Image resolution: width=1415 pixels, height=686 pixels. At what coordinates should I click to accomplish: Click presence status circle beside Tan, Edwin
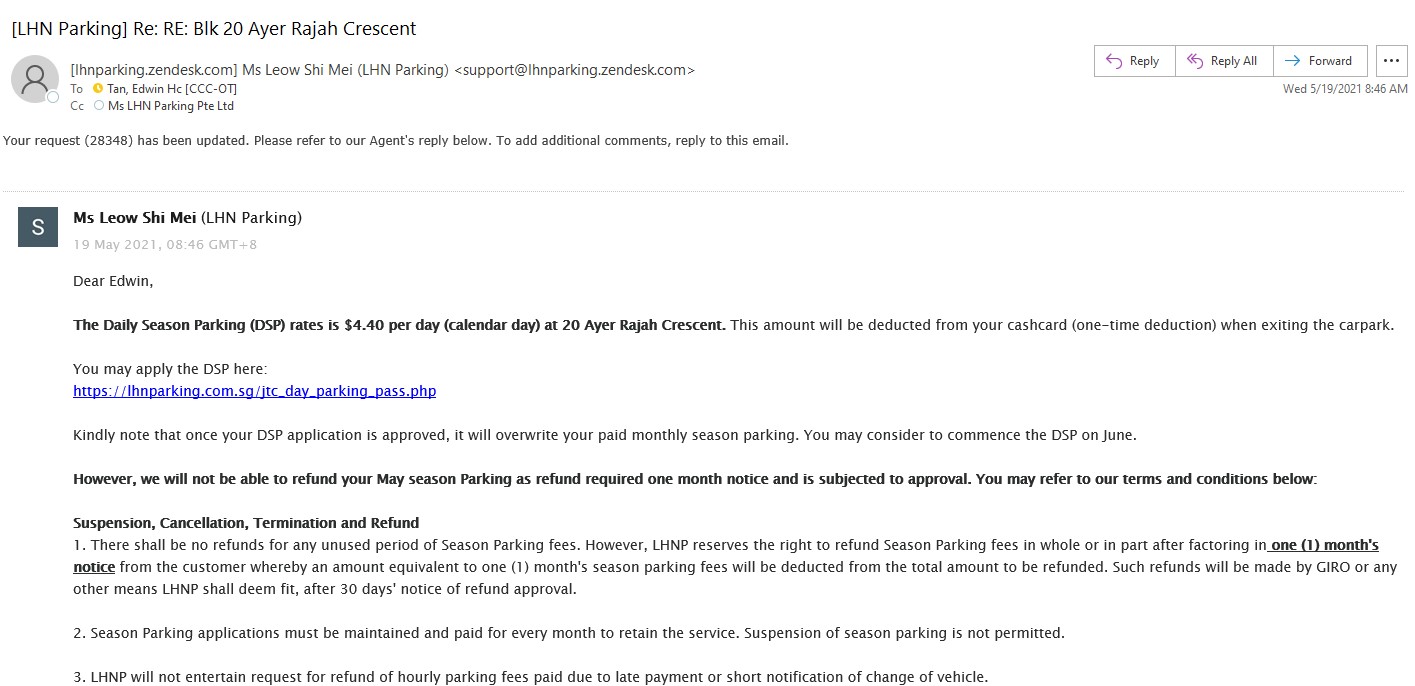(98, 89)
